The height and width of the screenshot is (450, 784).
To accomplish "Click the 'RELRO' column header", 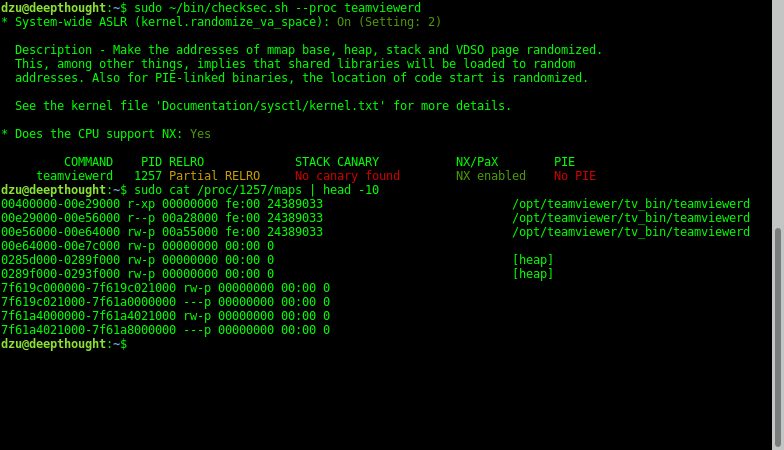I will [x=186, y=162].
